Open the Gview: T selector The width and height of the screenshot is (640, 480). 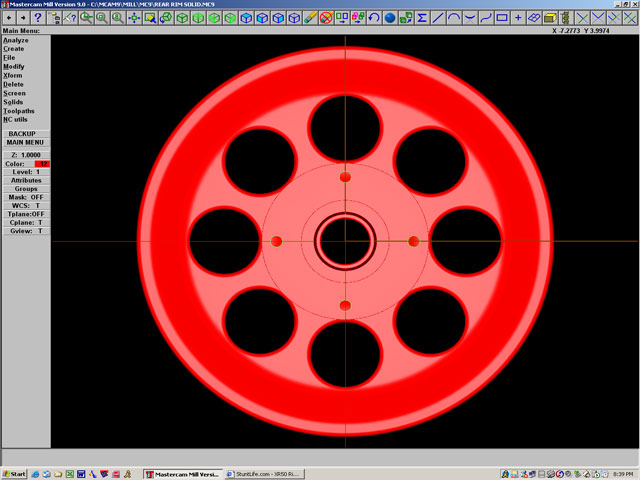[26, 231]
